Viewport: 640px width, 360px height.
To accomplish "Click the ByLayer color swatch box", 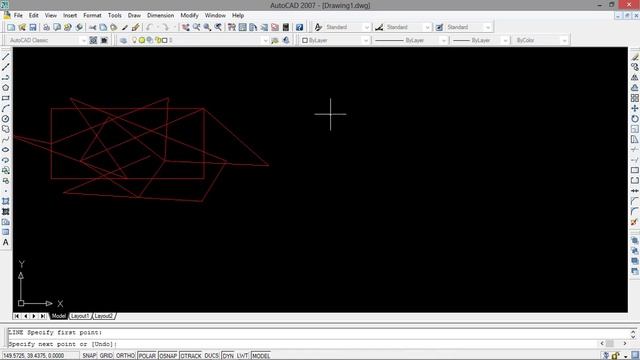I will point(304,40).
